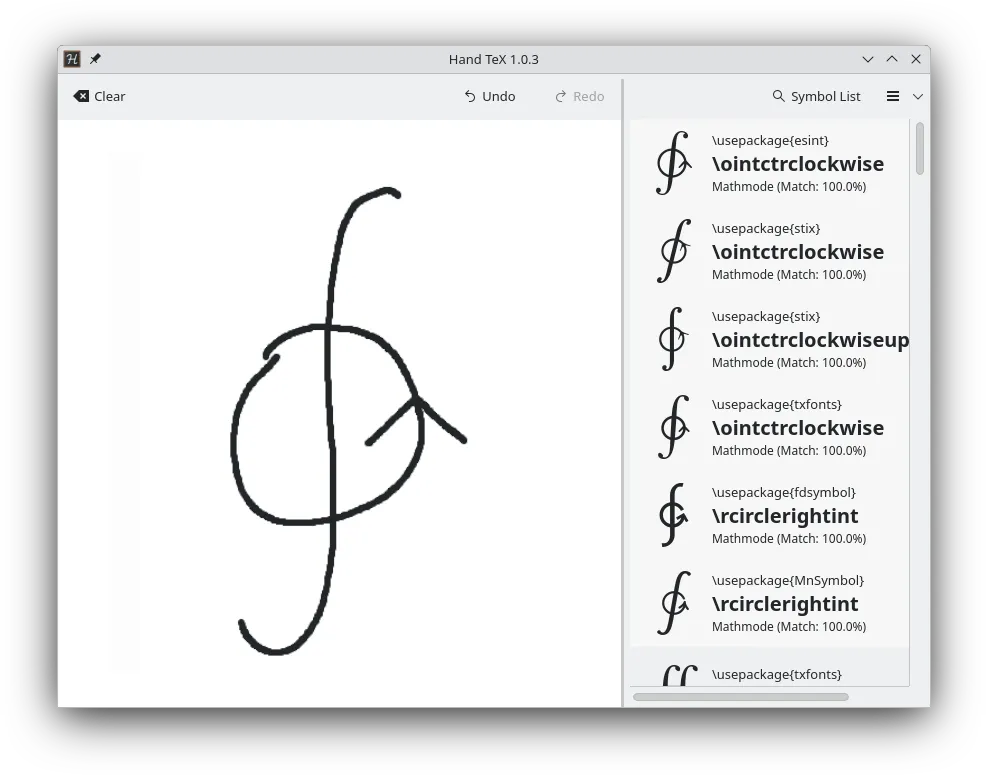Image resolution: width=986 pixels, height=775 pixels.
Task: Open the Symbol List search
Action: coord(816,96)
